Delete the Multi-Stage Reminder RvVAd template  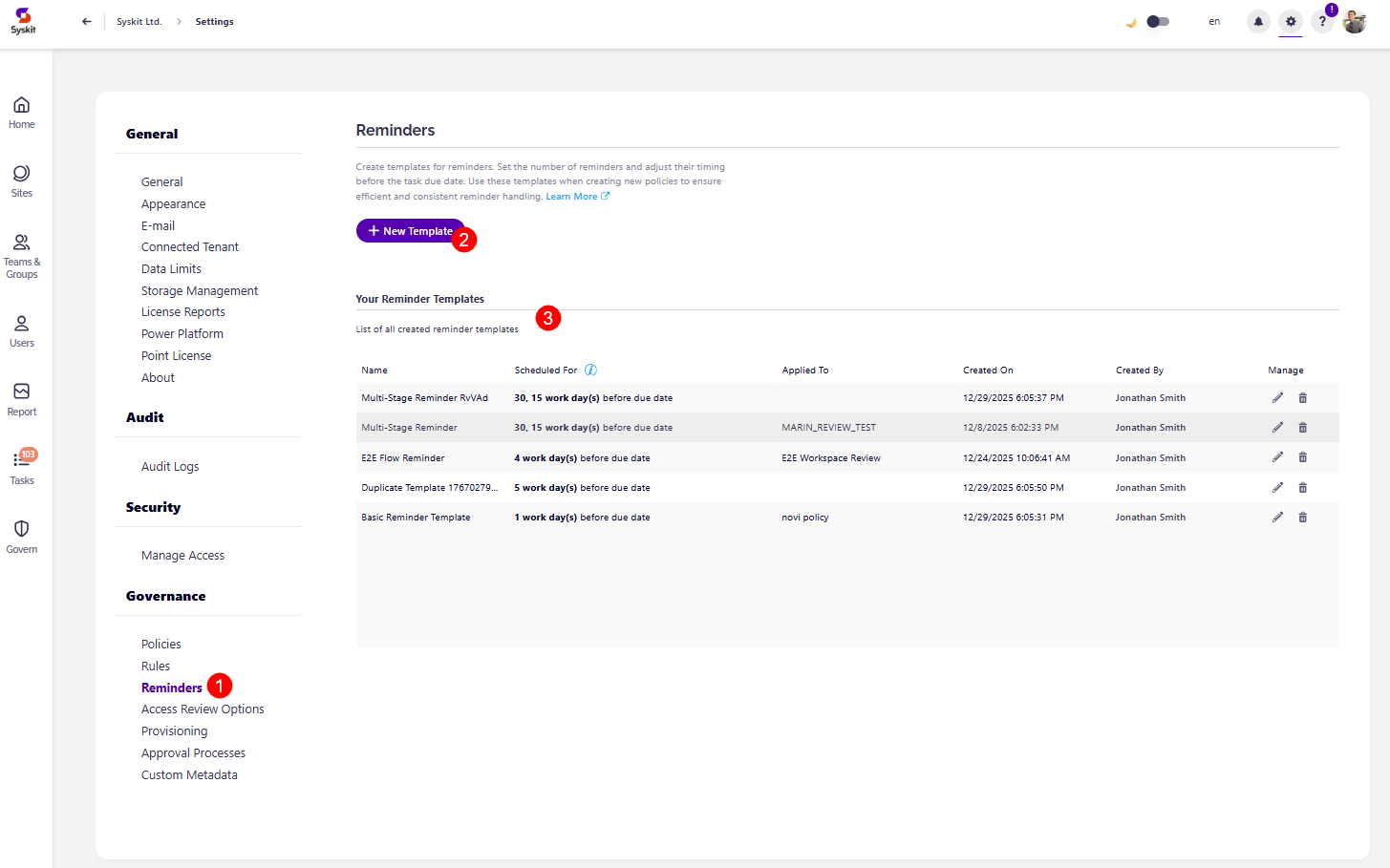[1302, 398]
